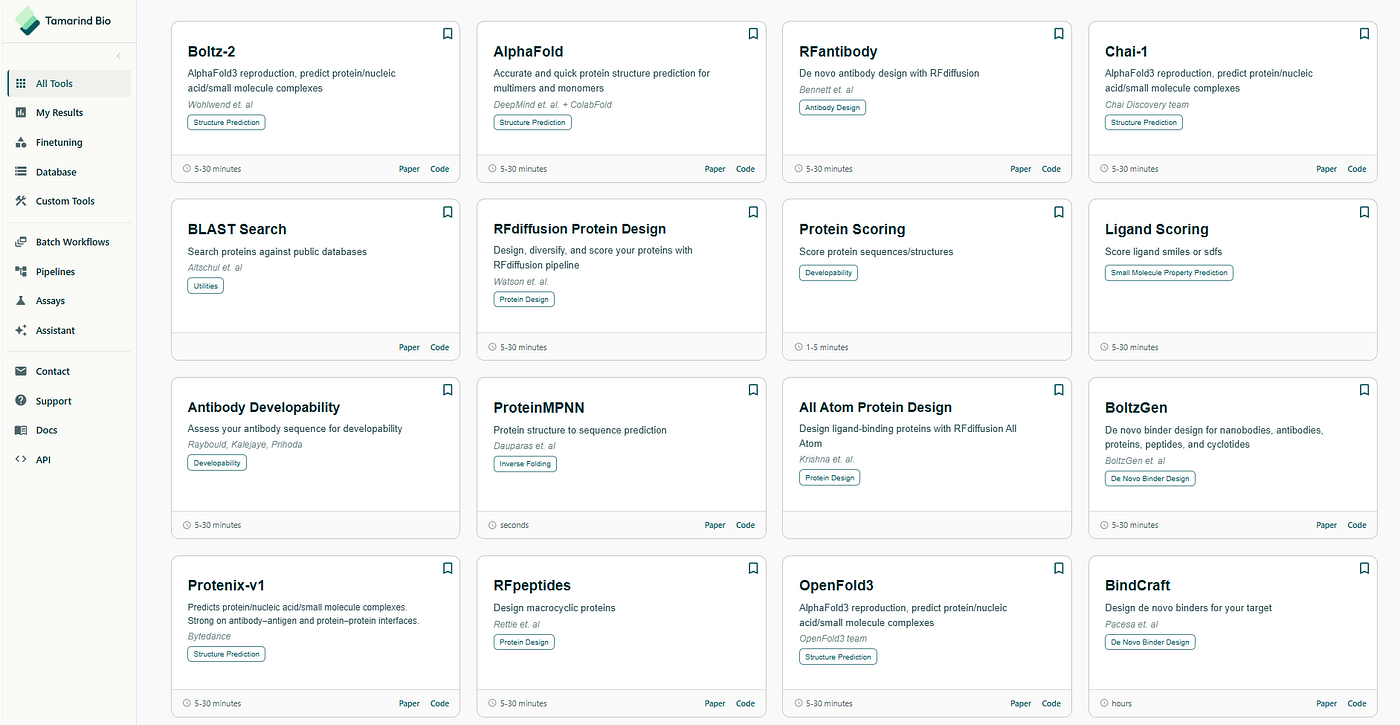Toggle bookmark on Protenix-v1 card
This screenshot has width=1400, height=725.
(447, 568)
